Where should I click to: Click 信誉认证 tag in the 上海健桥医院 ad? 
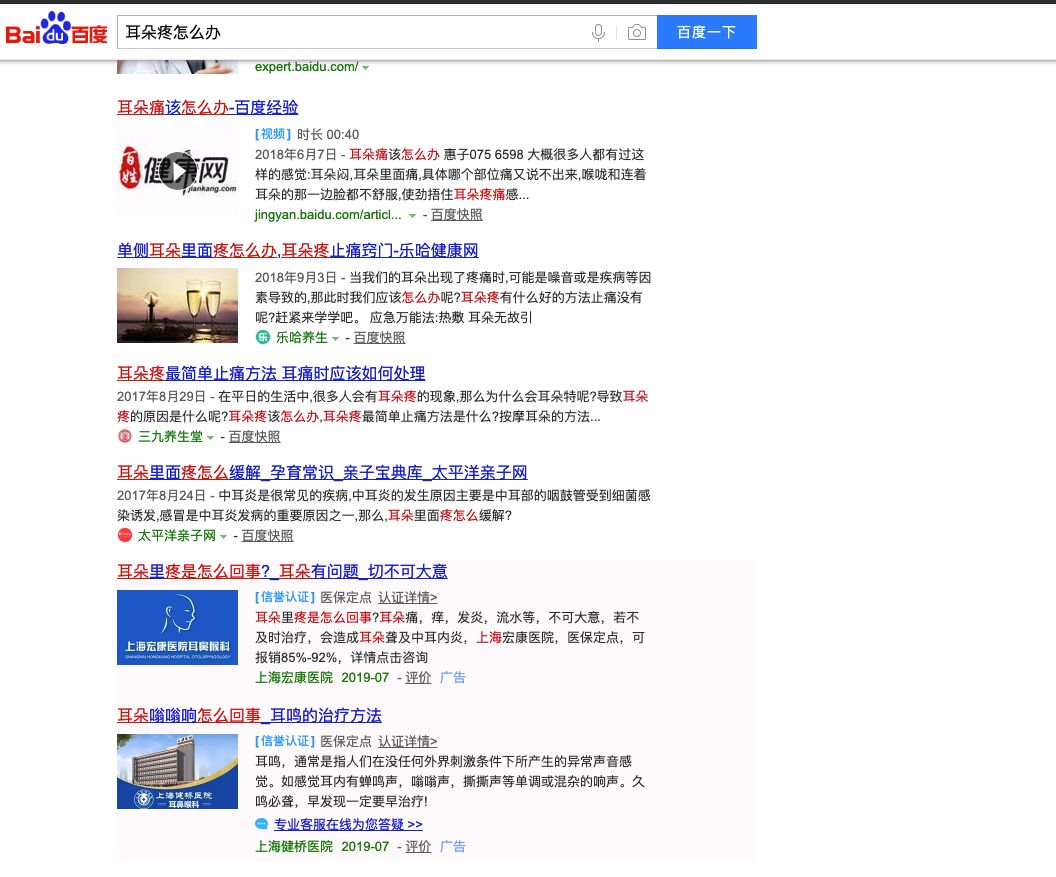(x=285, y=742)
